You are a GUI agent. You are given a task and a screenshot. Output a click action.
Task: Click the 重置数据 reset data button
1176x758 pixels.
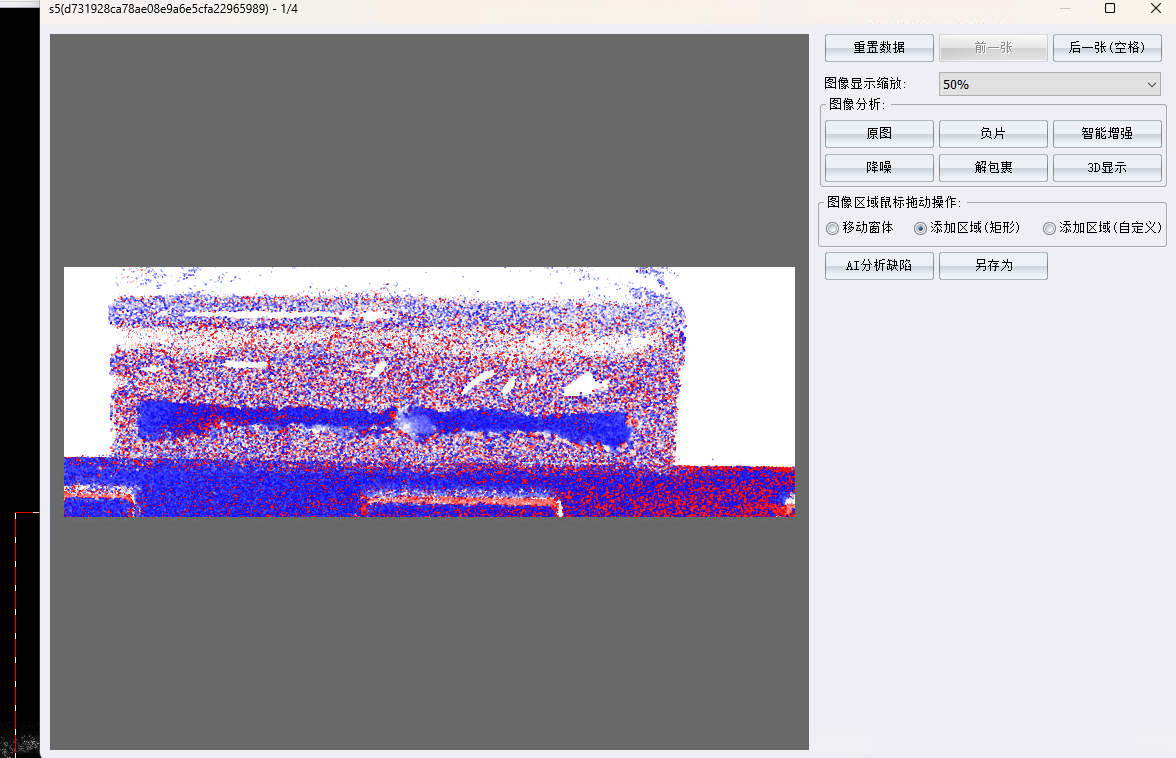[x=879, y=48]
